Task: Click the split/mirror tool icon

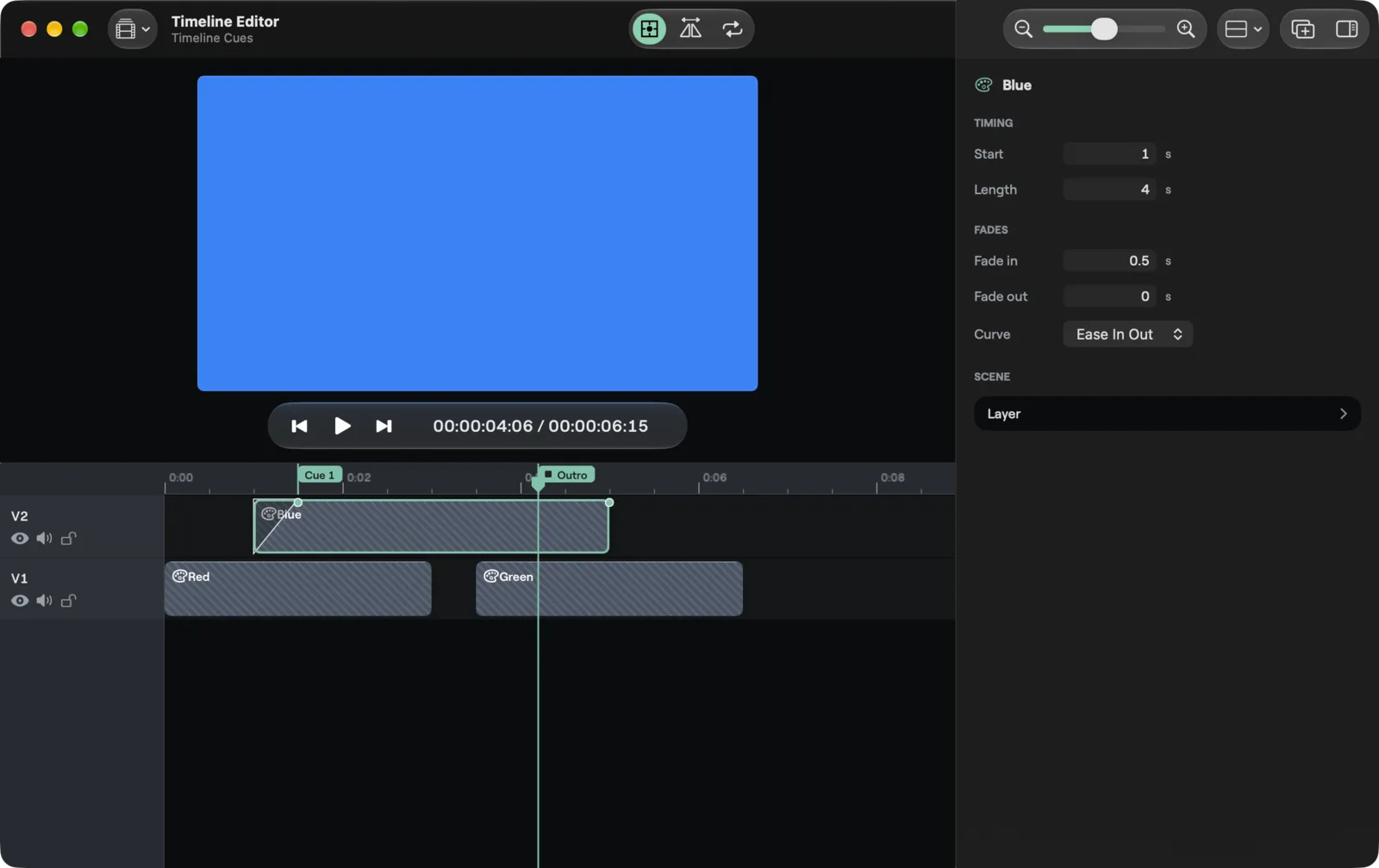Action: coord(690,28)
